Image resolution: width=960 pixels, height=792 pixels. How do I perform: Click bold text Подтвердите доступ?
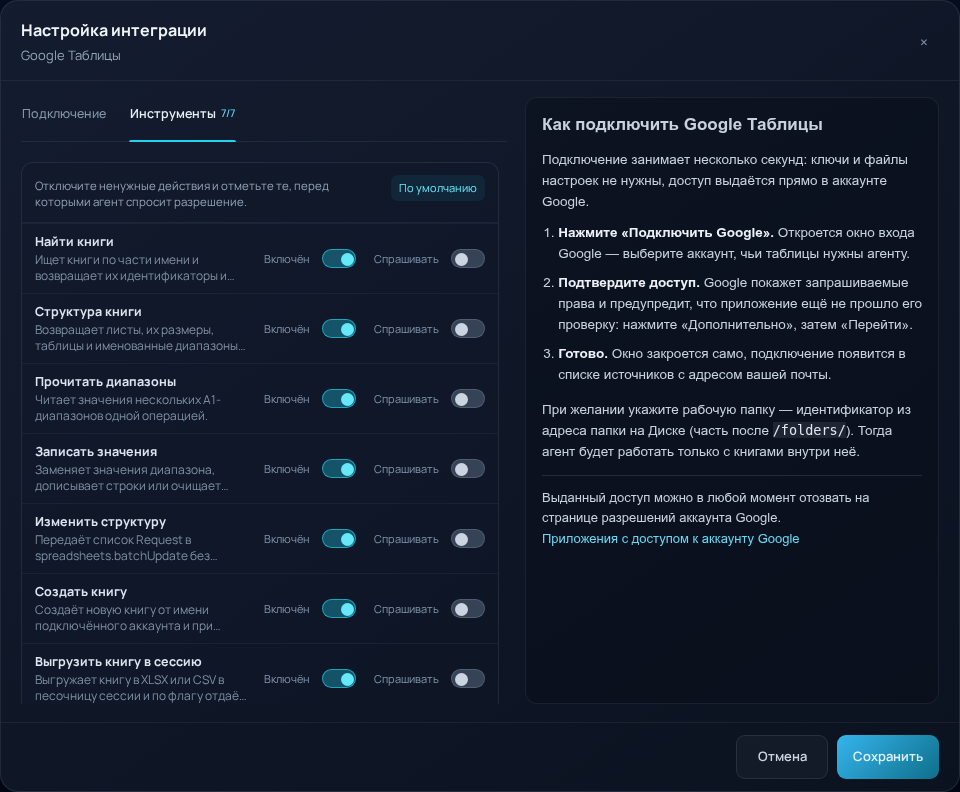(629, 283)
